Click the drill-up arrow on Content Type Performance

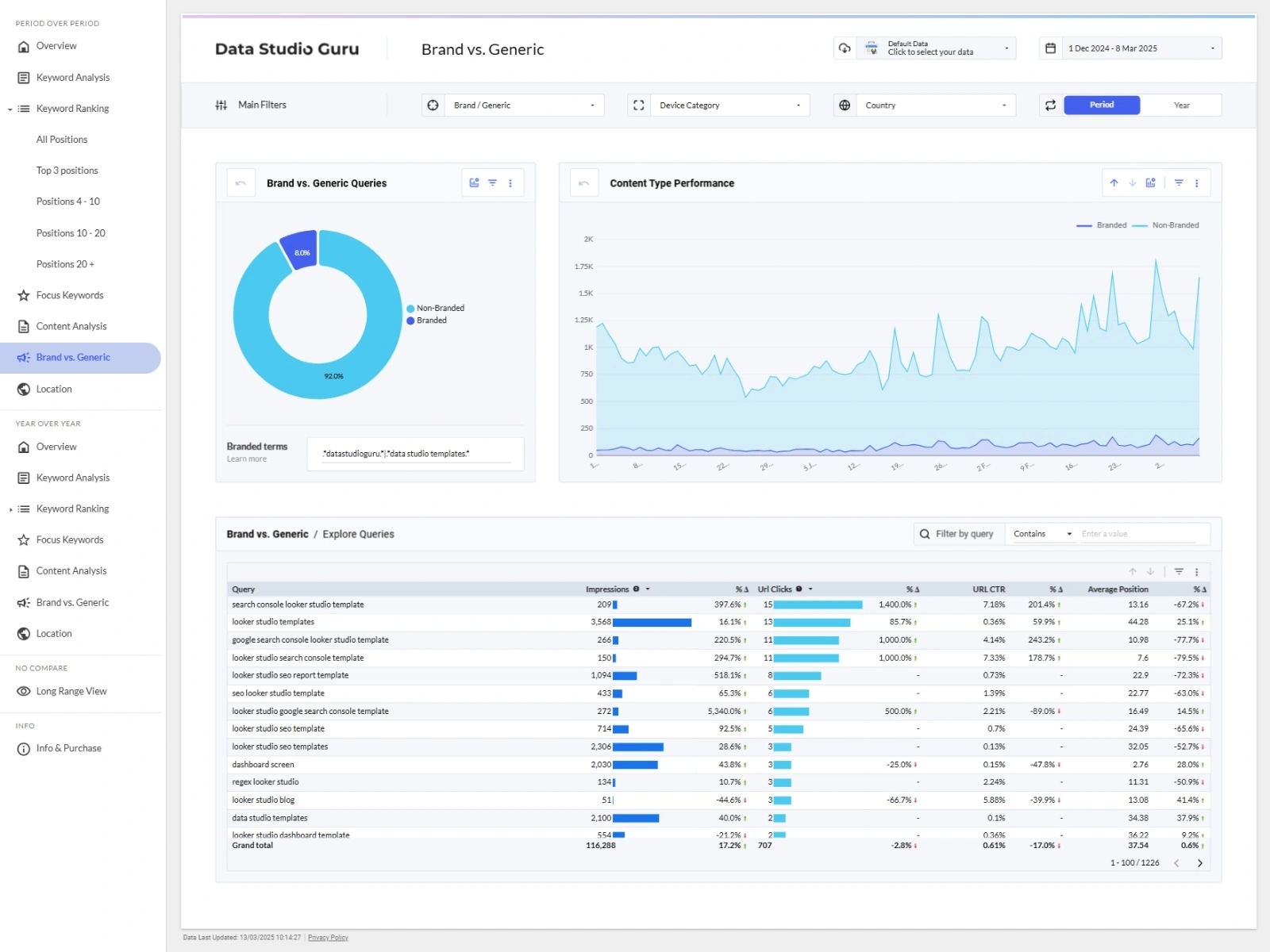tap(1114, 183)
